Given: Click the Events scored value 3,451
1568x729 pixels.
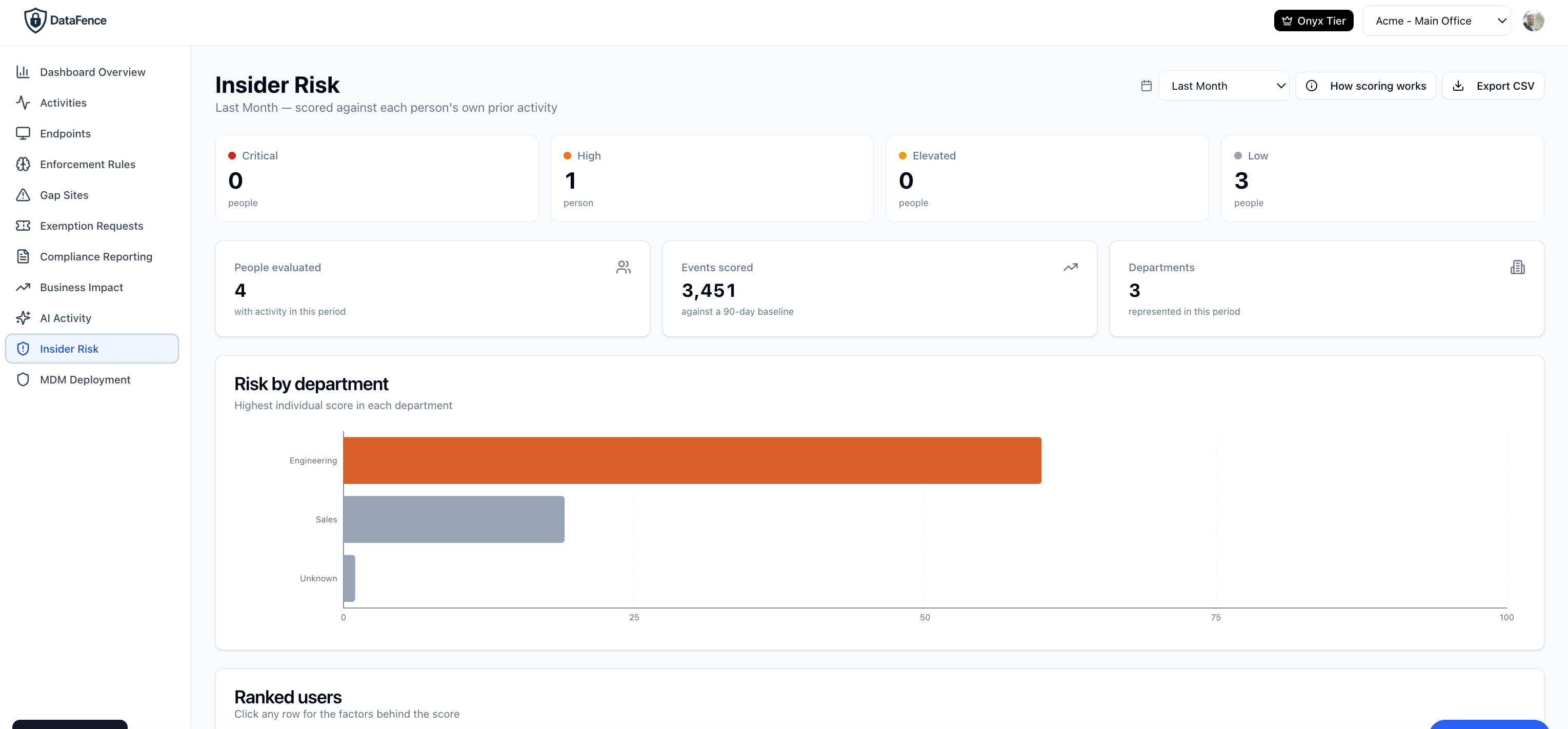Looking at the screenshot, I should tap(709, 290).
